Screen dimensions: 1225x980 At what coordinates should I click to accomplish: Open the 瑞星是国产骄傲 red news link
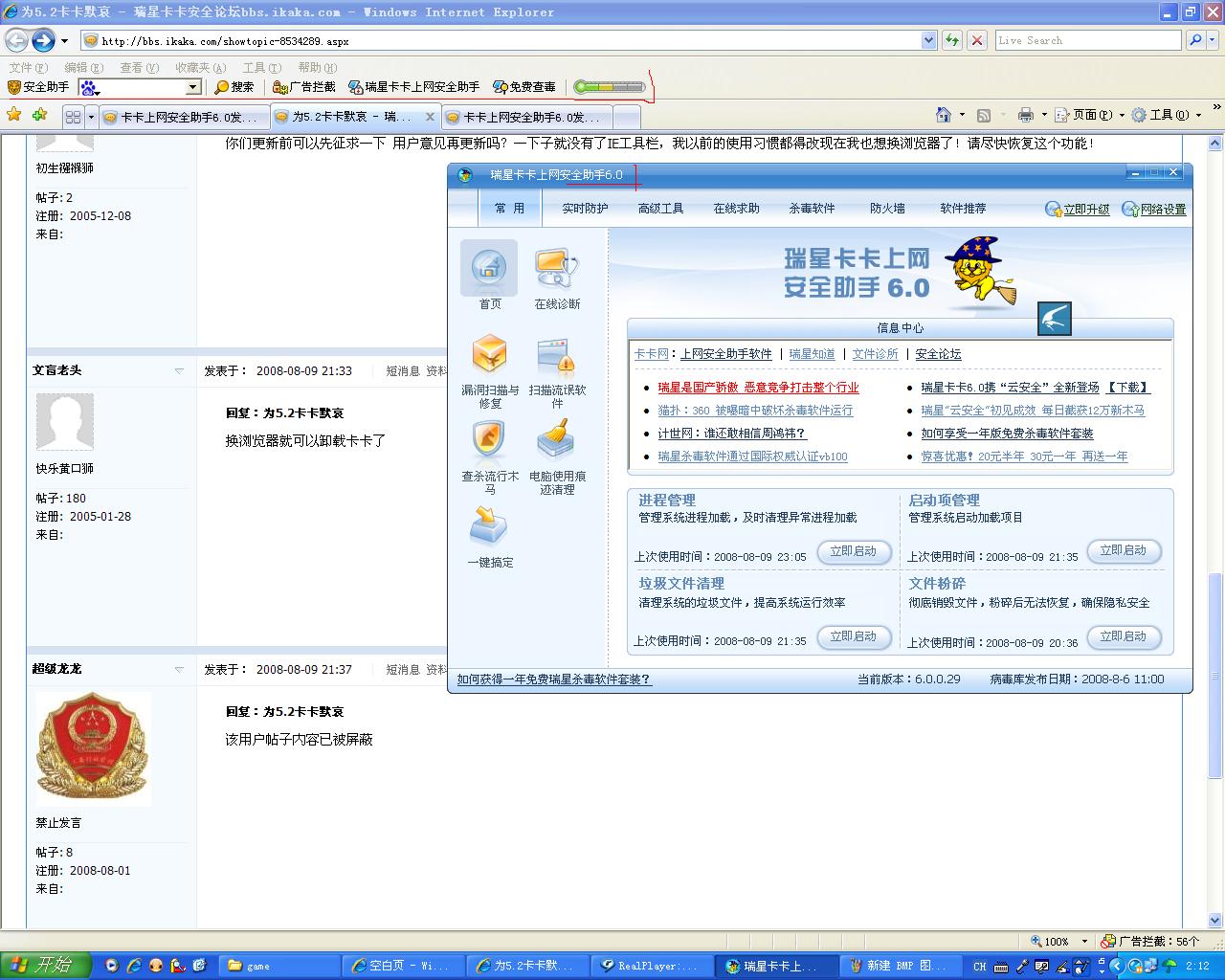[x=758, y=388]
